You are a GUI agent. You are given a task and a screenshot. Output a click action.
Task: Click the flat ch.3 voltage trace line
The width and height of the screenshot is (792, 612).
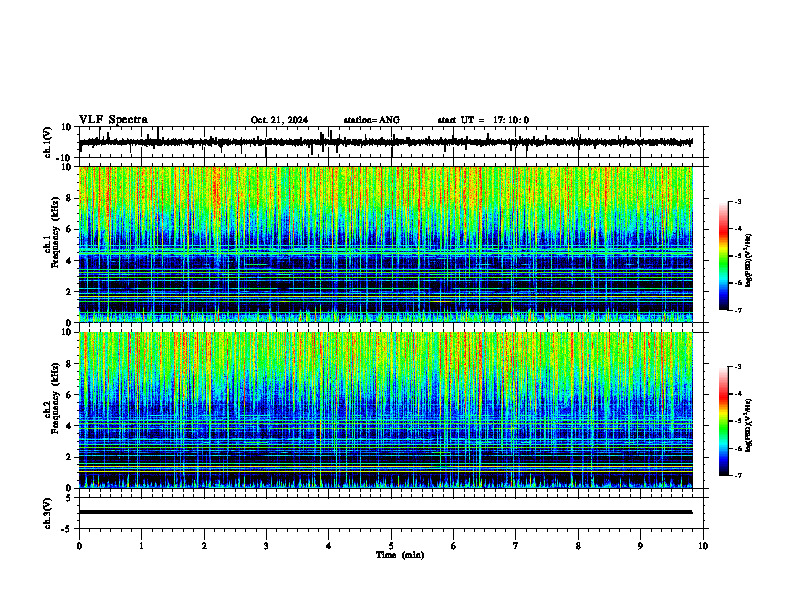(385, 512)
